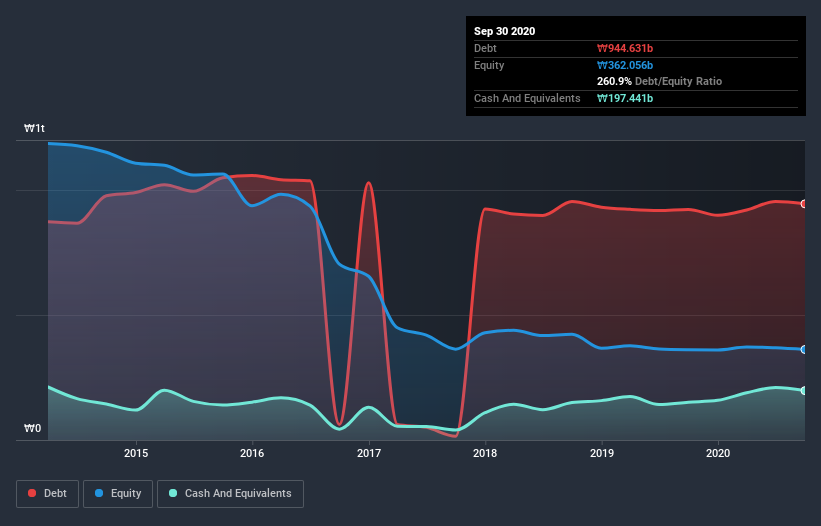Image resolution: width=821 pixels, height=526 pixels.
Task: Click the 2019 x-axis label
Action: click(x=602, y=453)
